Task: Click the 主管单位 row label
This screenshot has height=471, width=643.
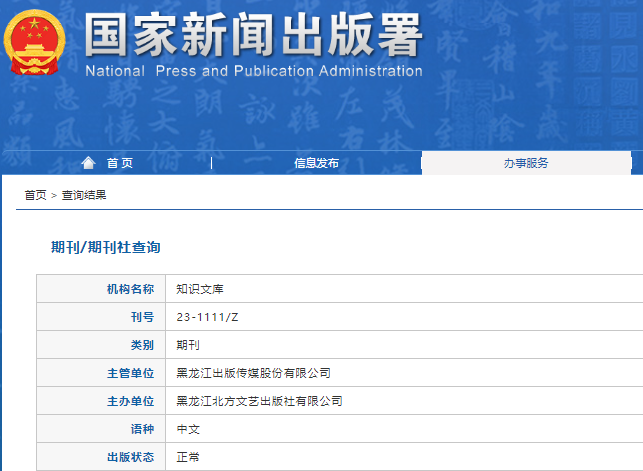Action: tap(130, 373)
